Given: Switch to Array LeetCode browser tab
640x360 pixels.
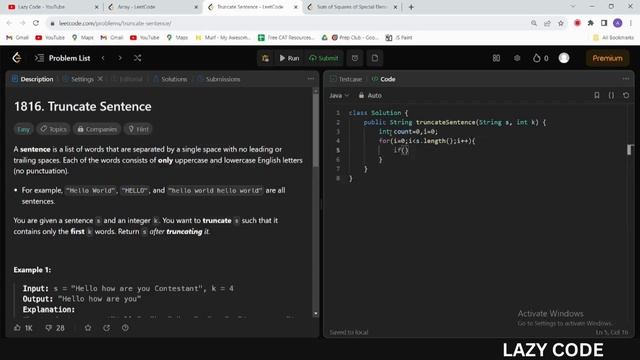Looking at the screenshot, I should (152, 7).
